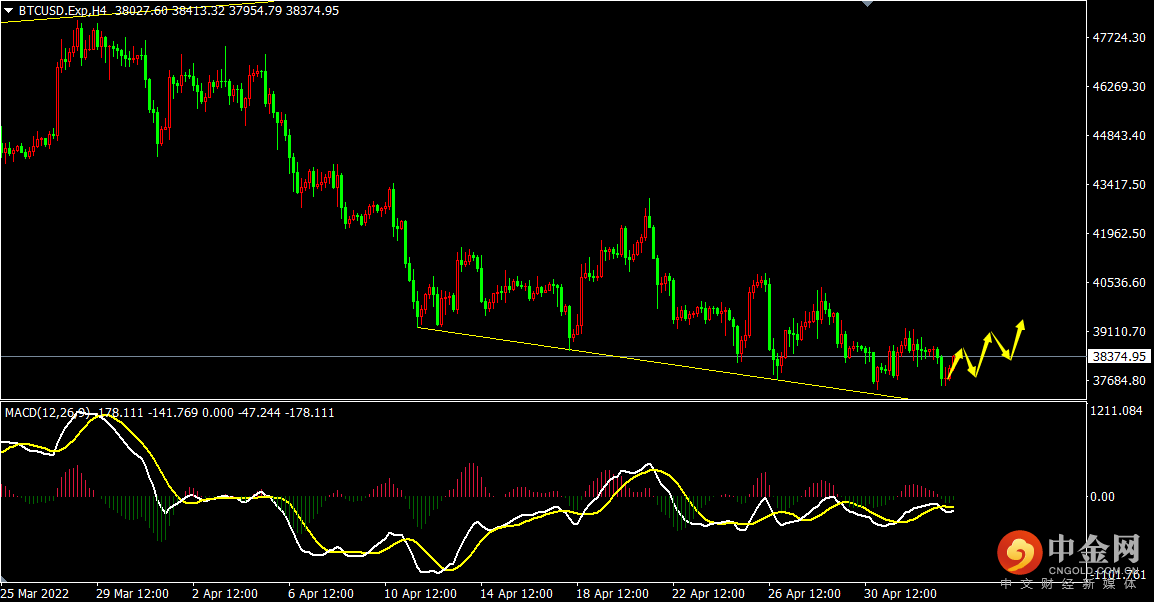Image resolution: width=1154 pixels, height=602 pixels.
Task: Click the 22 Apr 12:00 time label
Action: click(x=708, y=593)
